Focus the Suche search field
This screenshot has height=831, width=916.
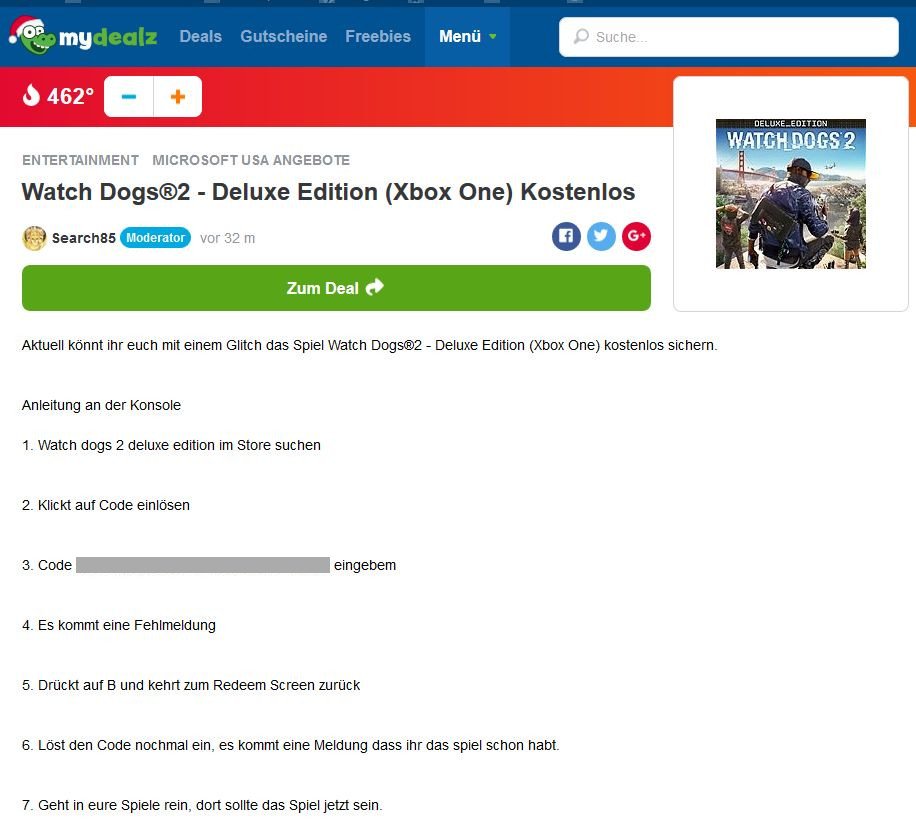point(728,37)
